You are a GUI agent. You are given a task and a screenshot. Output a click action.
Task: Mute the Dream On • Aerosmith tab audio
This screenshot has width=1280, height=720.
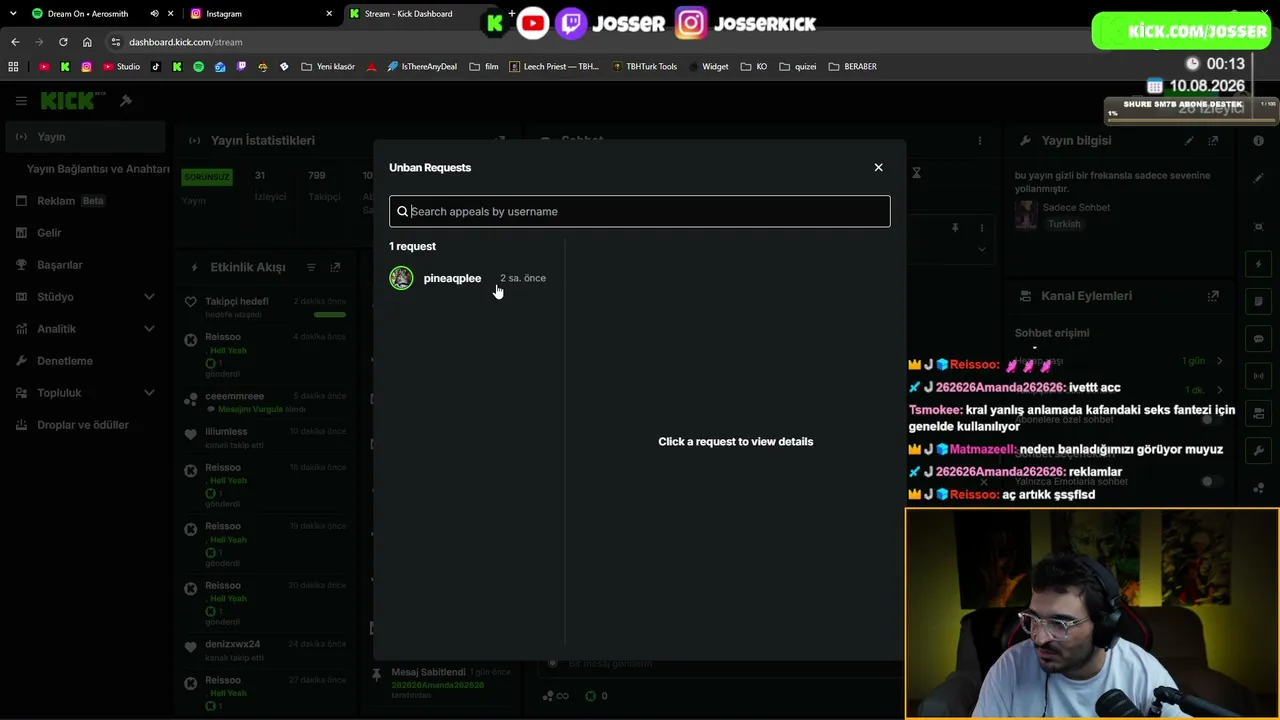click(x=154, y=14)
